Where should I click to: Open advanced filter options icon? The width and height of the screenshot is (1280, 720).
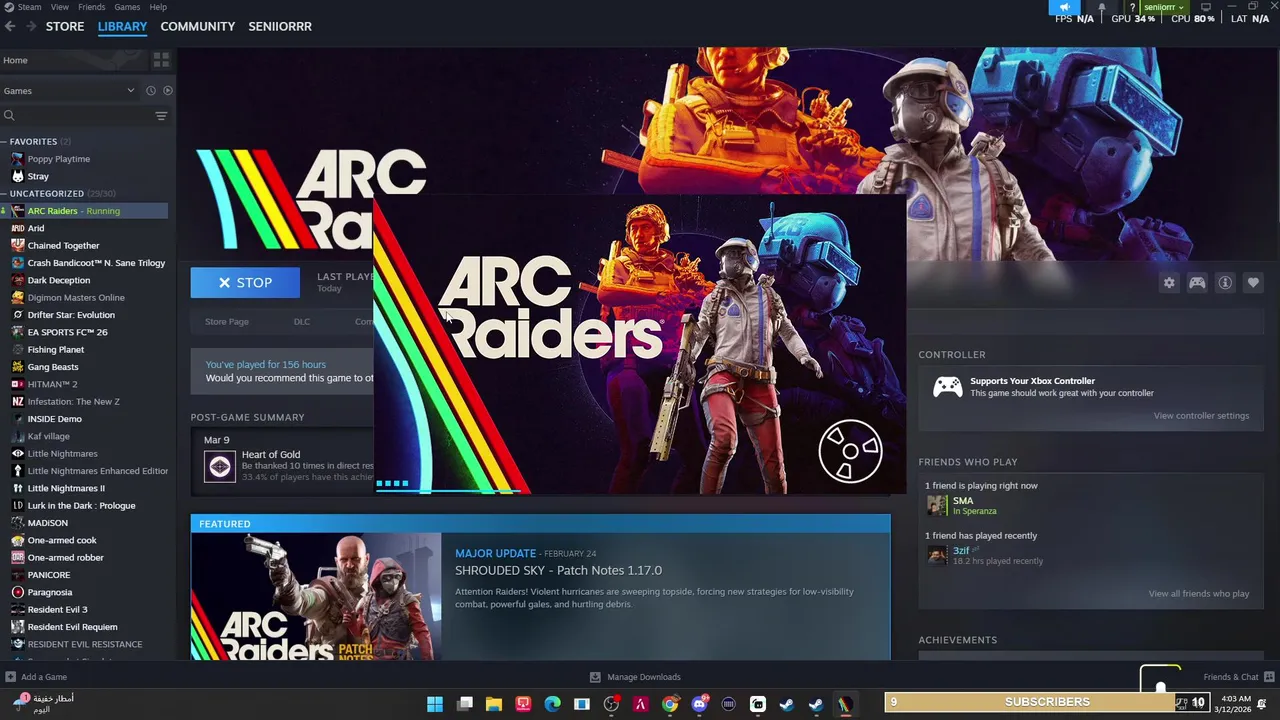[161, 116]
